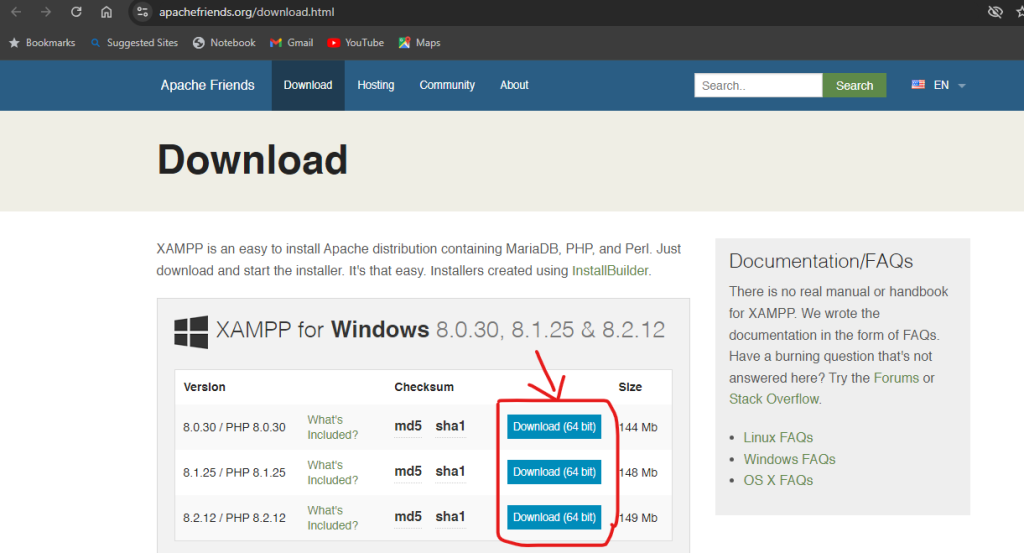
Task: Click md5 checksum for version 8.1.25
Action: coord(408,472)
